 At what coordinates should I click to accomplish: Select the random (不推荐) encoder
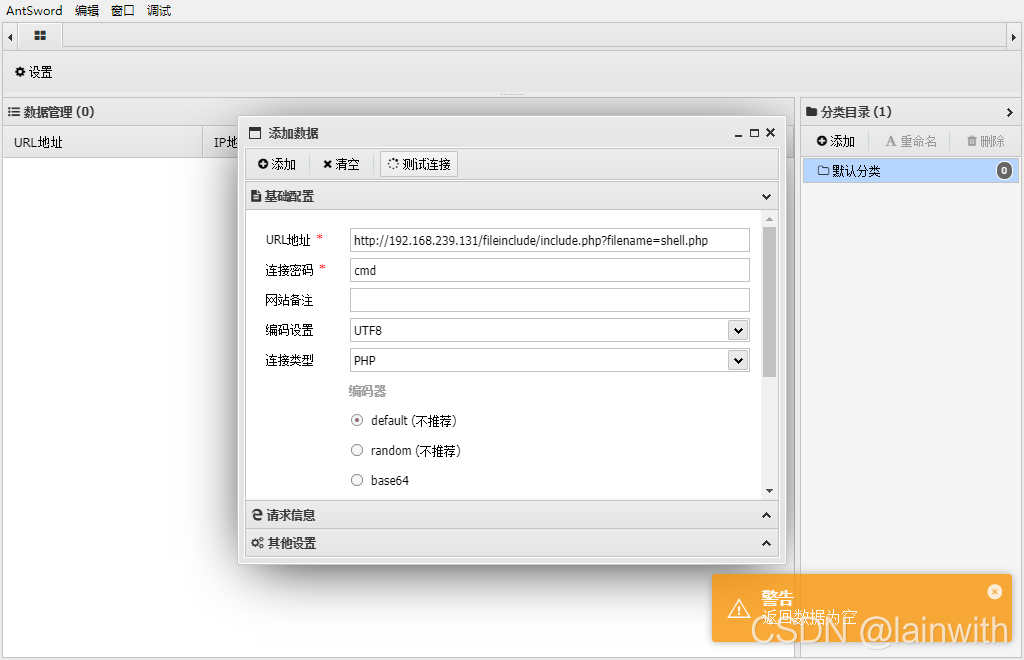coord(357,450)
